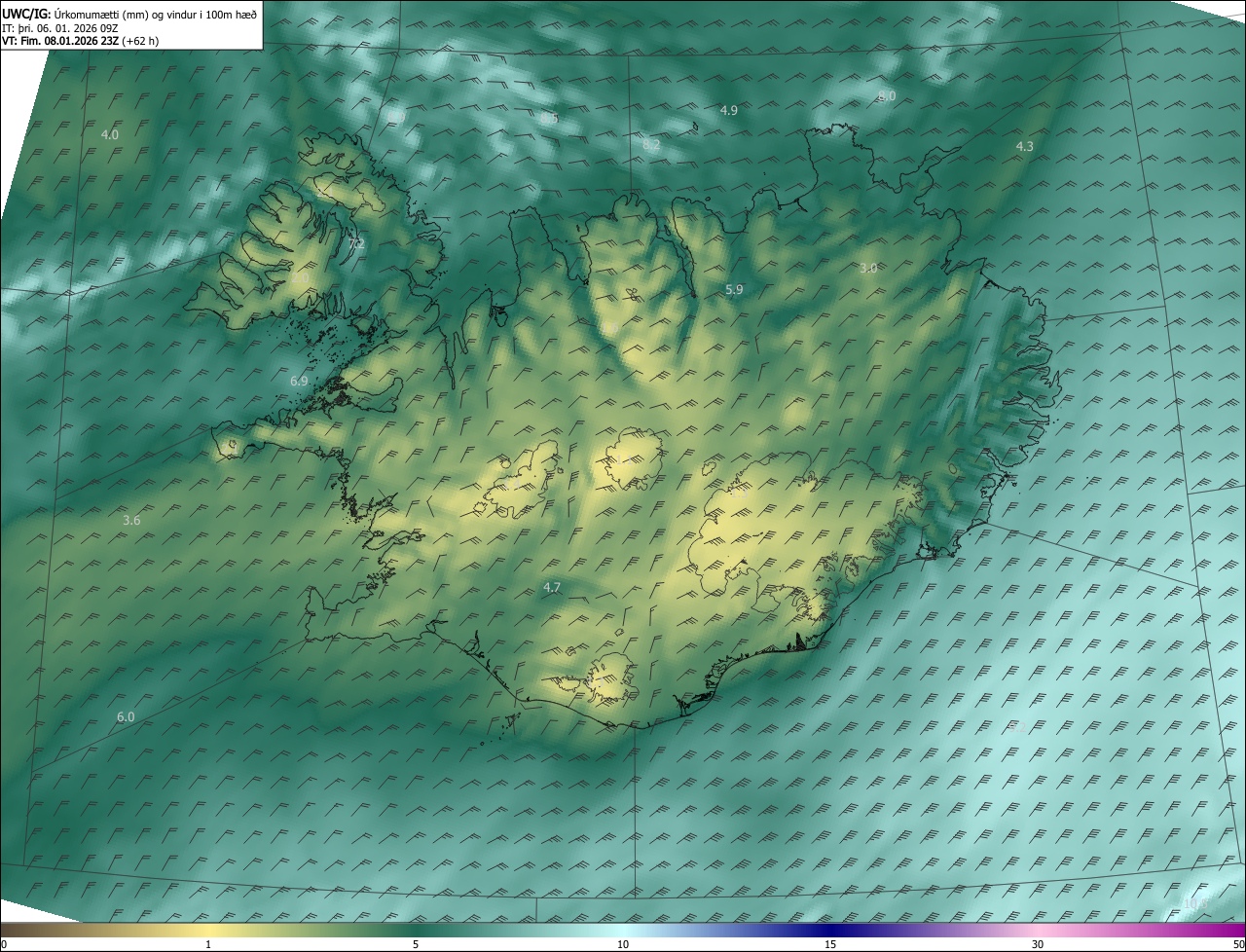This screenshot has height=952, width=1246.
Task: Click the 4.0 value label on the map
Action: 110,135
